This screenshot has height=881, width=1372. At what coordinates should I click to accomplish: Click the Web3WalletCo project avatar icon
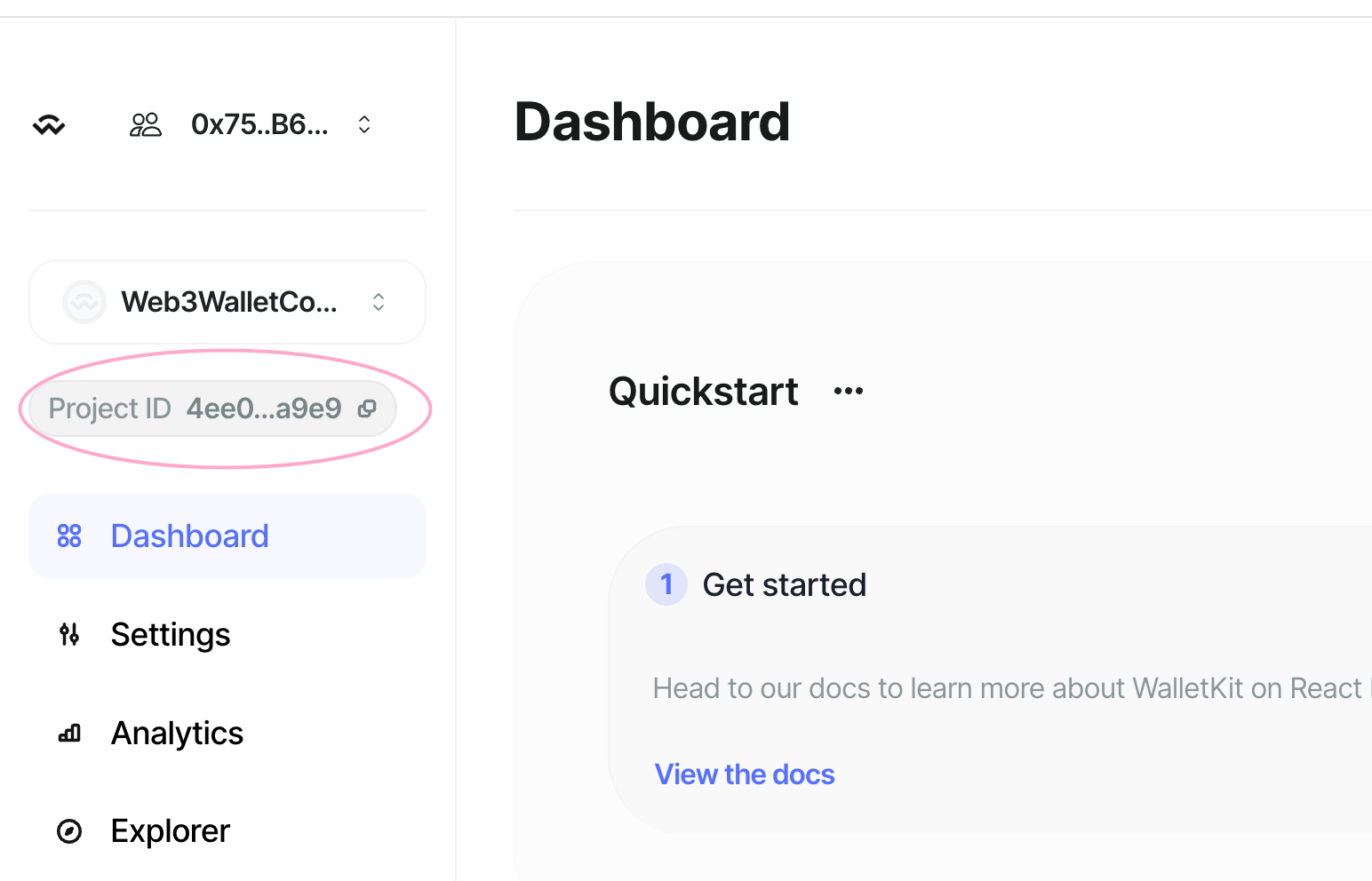[x=84, y=302]
